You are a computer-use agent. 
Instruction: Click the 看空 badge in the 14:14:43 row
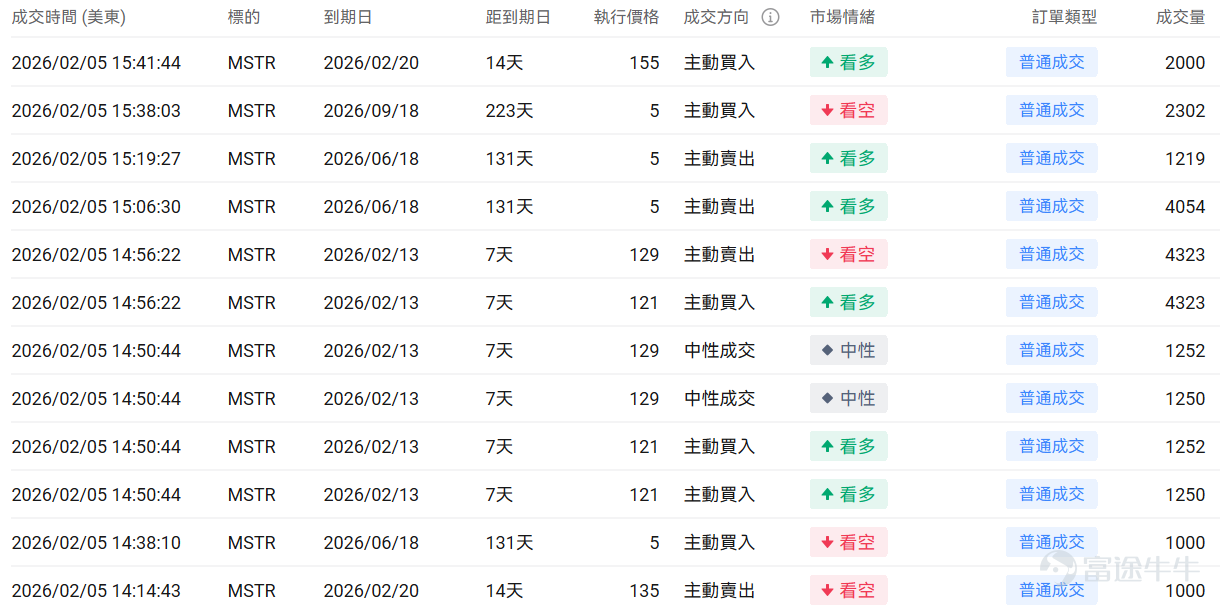[848, 591]
